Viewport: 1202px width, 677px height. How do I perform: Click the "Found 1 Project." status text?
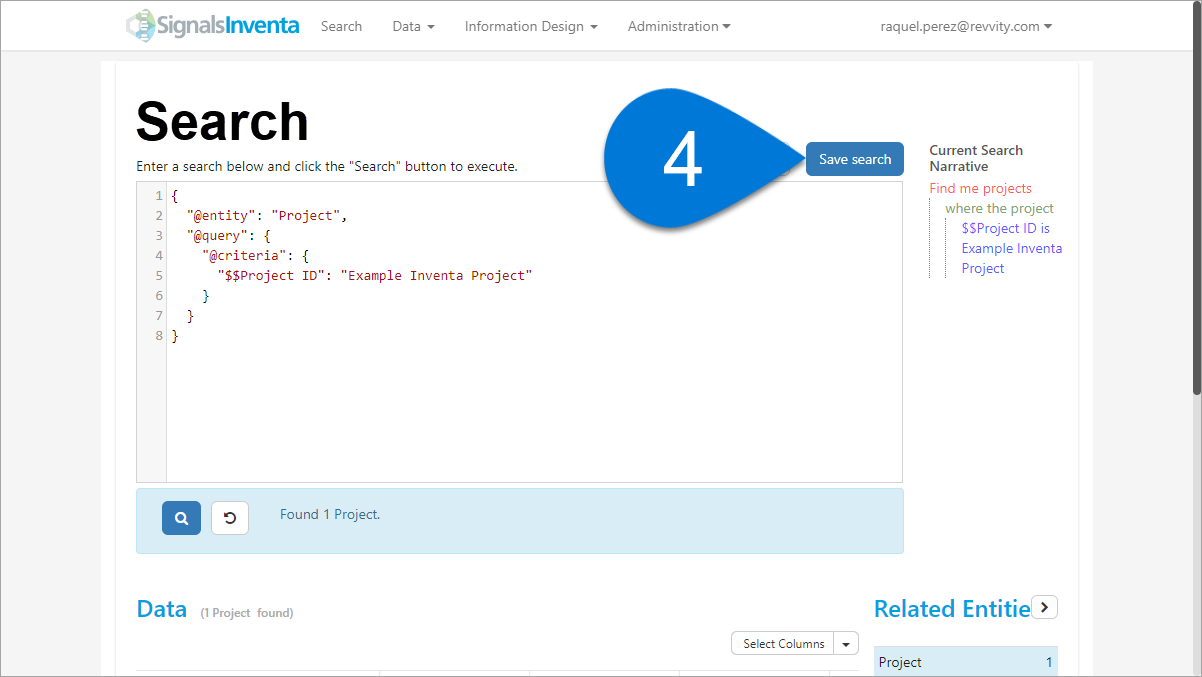[330, 514]
